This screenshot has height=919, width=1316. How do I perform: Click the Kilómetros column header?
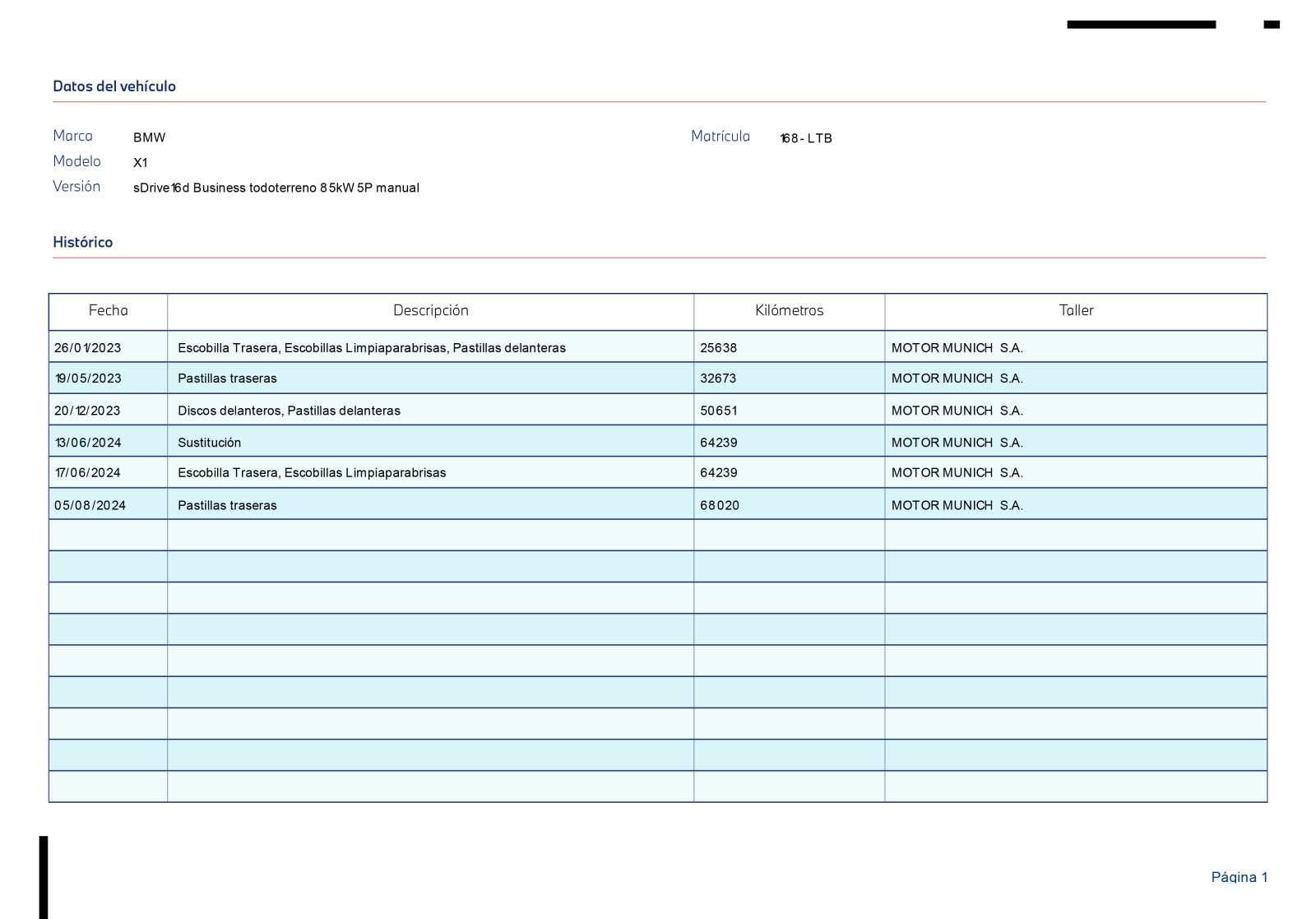789,311
